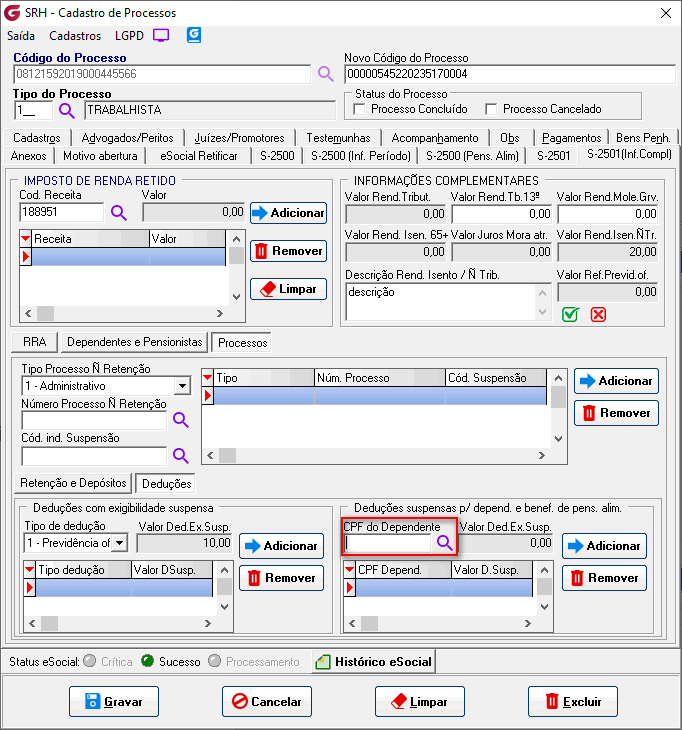Screen dimensions: 682x730
Task: Click the monitor icon next to LGPD
Action: [161, 35]
